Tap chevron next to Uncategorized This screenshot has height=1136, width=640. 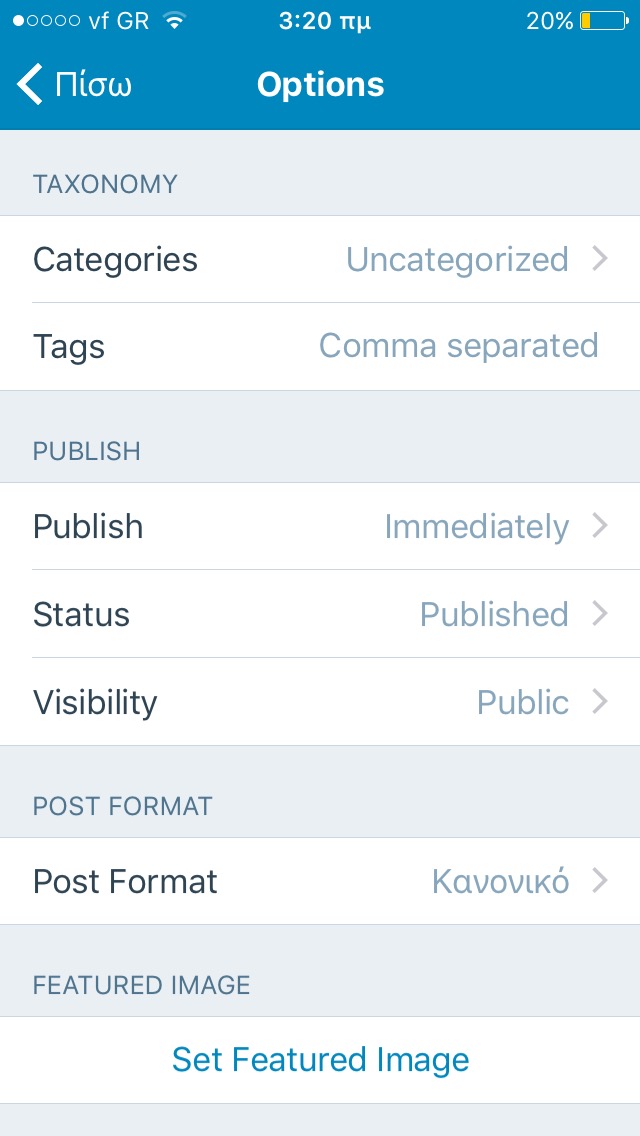click(599, 259)
